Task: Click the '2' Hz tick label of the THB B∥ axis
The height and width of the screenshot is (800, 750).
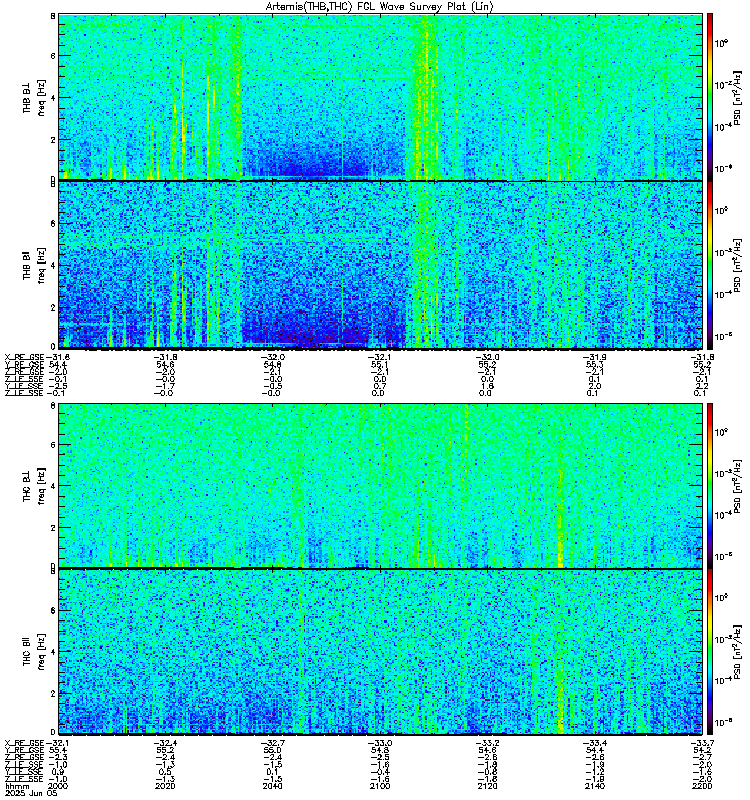Action: (53, 307)
